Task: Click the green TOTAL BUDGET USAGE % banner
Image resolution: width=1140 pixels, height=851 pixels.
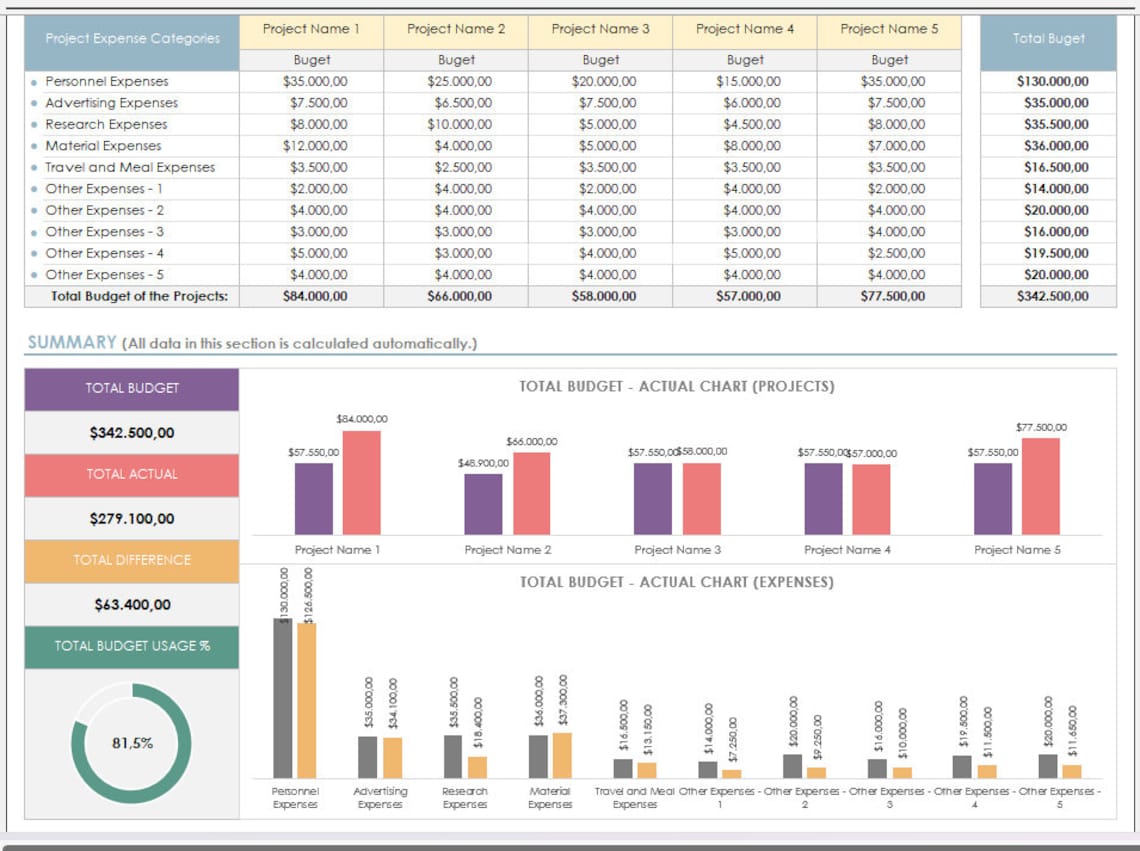Action: pyautogui.click(x=131, y=647)
